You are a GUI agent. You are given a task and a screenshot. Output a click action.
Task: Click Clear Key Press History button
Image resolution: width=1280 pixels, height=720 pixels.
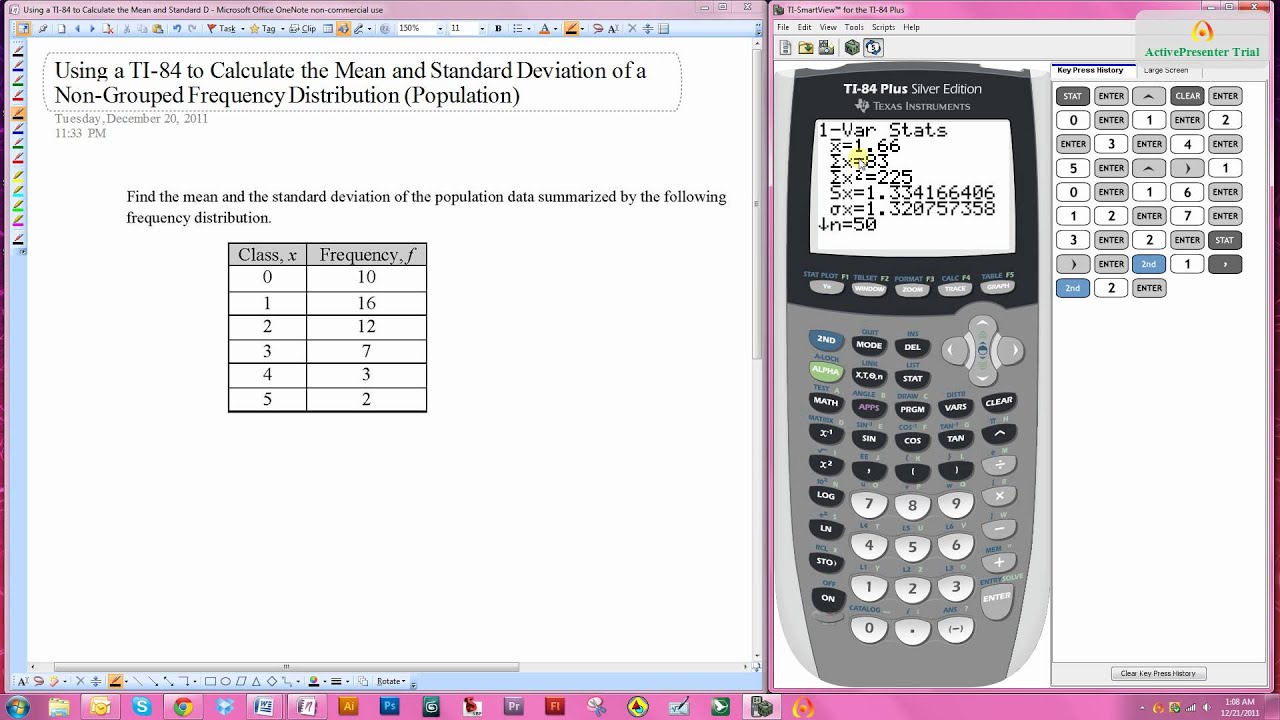point(1158,673)
